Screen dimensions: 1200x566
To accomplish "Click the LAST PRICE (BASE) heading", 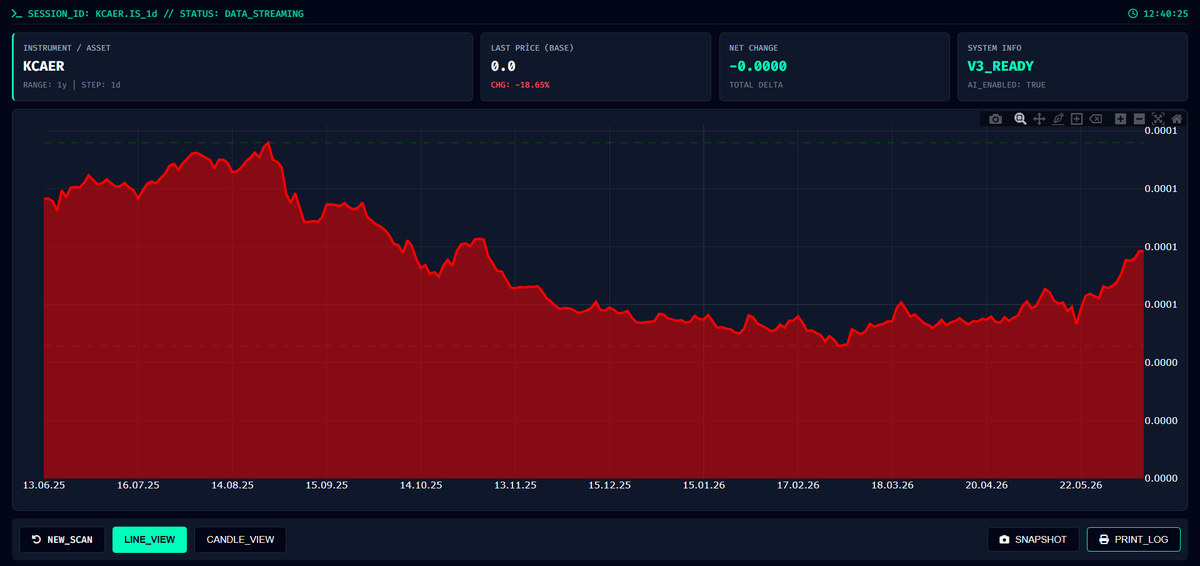I will (x=532, y=48).
